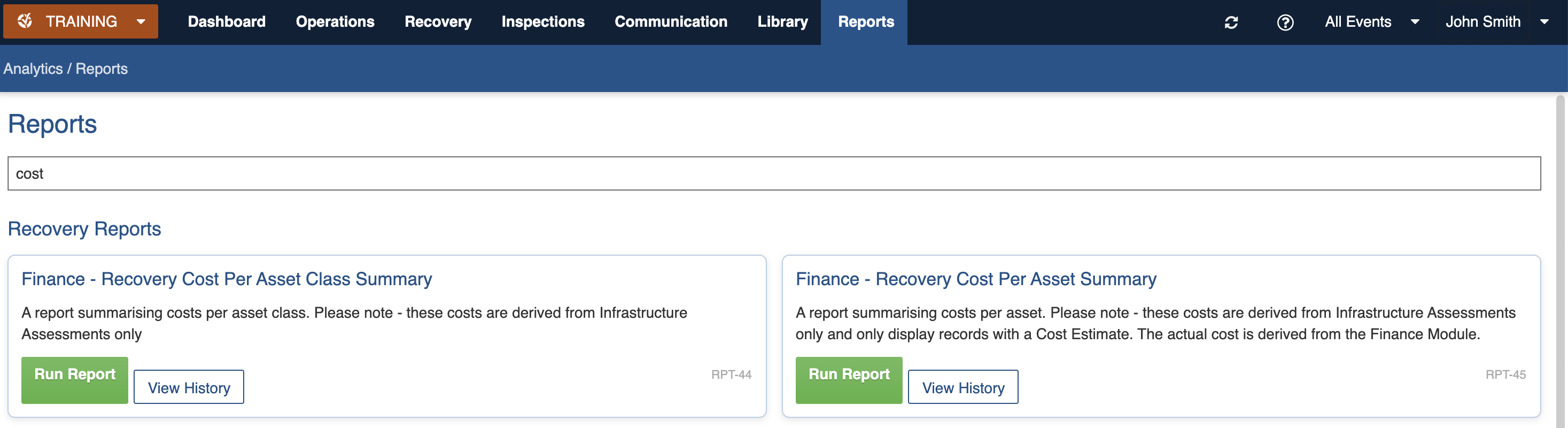The image size is (1568, 428).
Task: Switch to the Recovery tab
Action: pos(438,22)
